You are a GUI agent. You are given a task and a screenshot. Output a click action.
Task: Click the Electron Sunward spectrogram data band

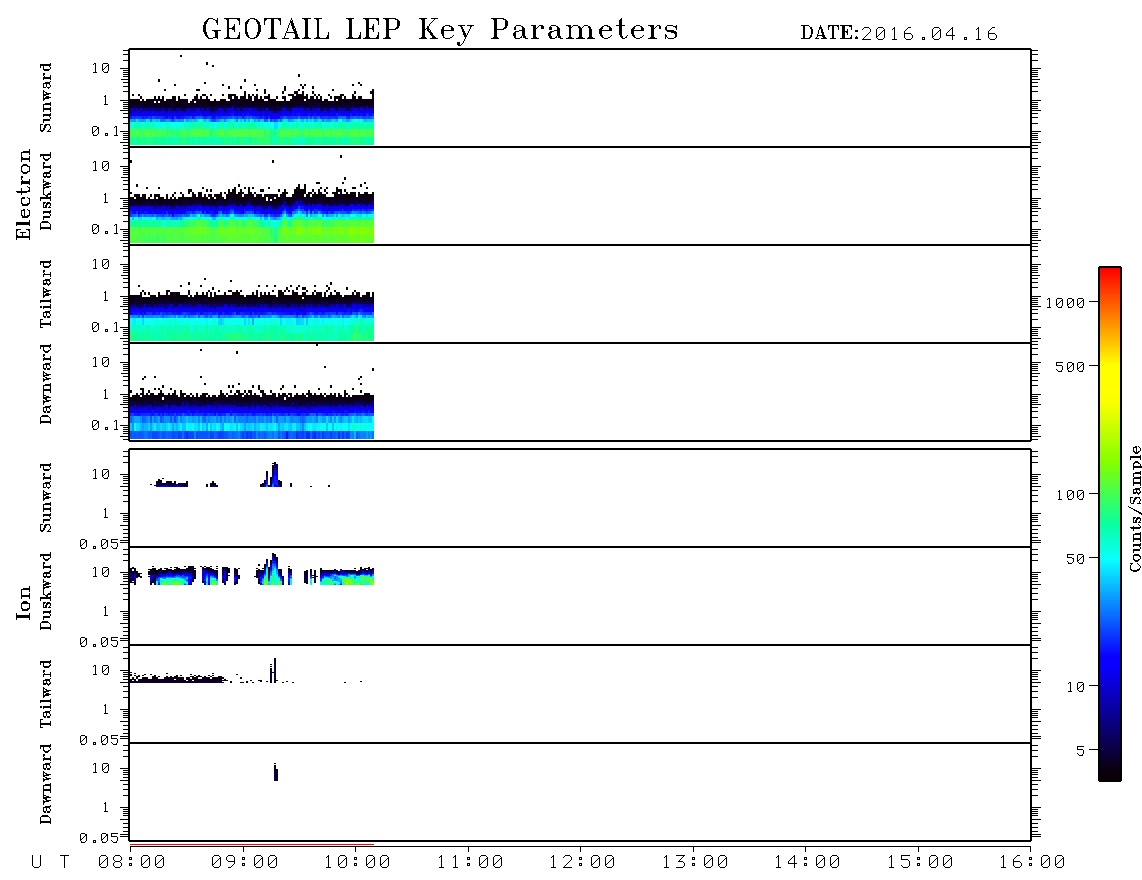pyautogui.click(x=251, y=122)
